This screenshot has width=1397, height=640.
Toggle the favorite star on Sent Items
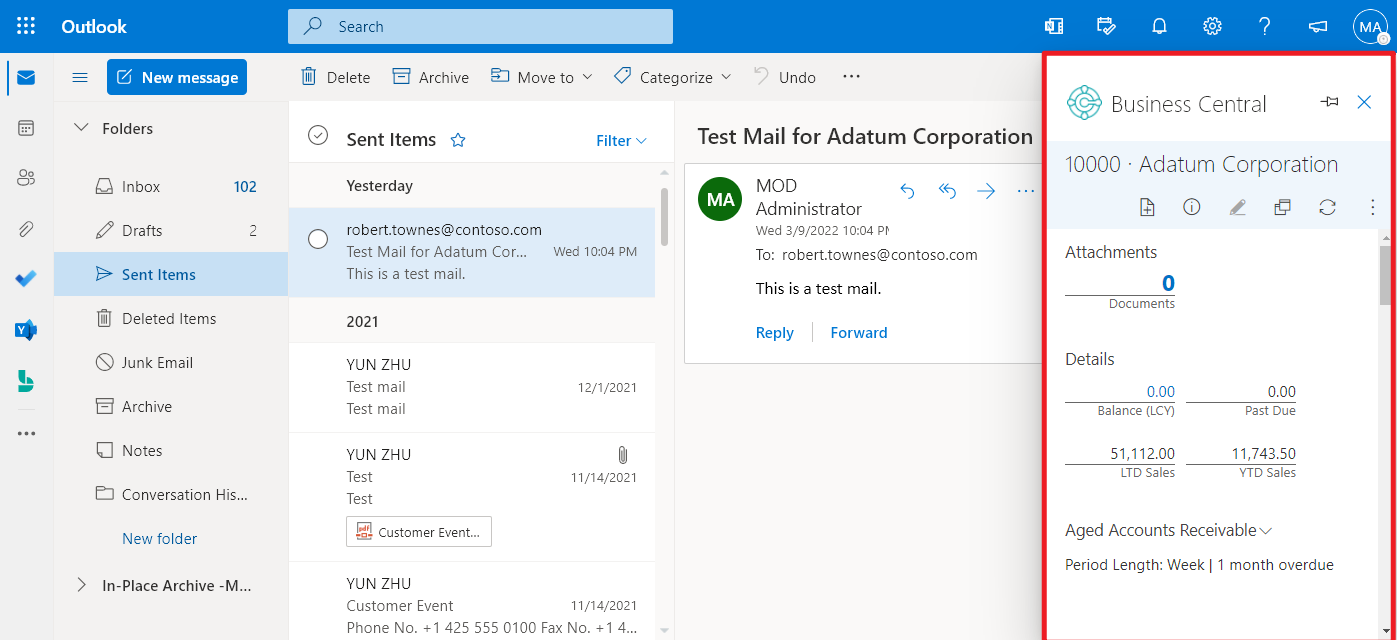click(457, 140)
